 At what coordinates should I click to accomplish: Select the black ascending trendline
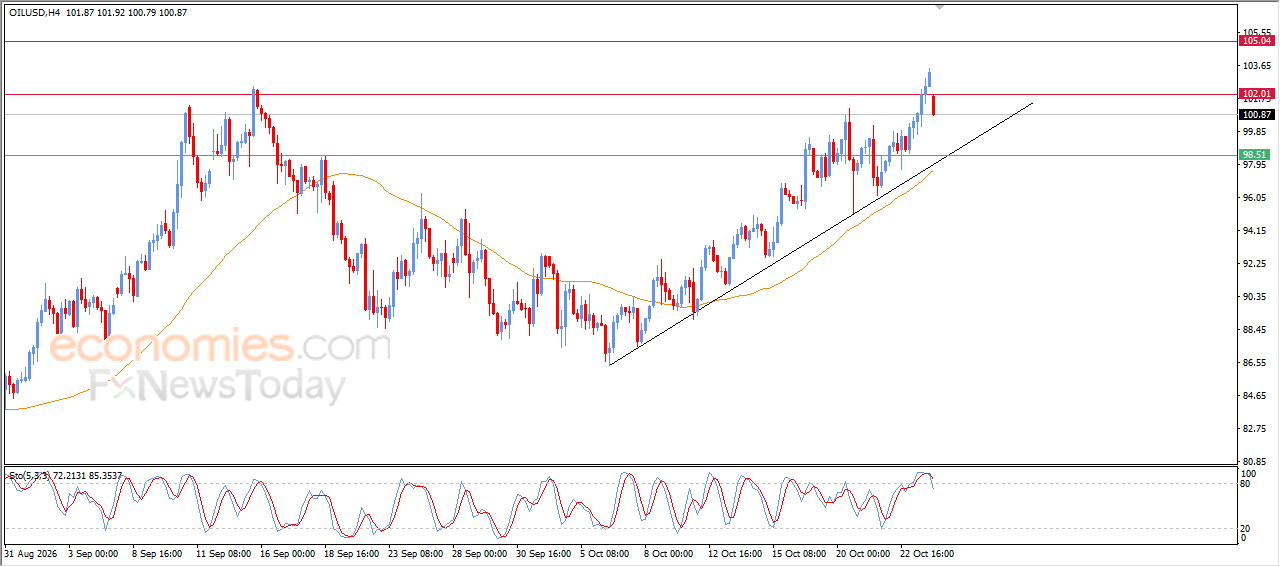coord(820,234)
